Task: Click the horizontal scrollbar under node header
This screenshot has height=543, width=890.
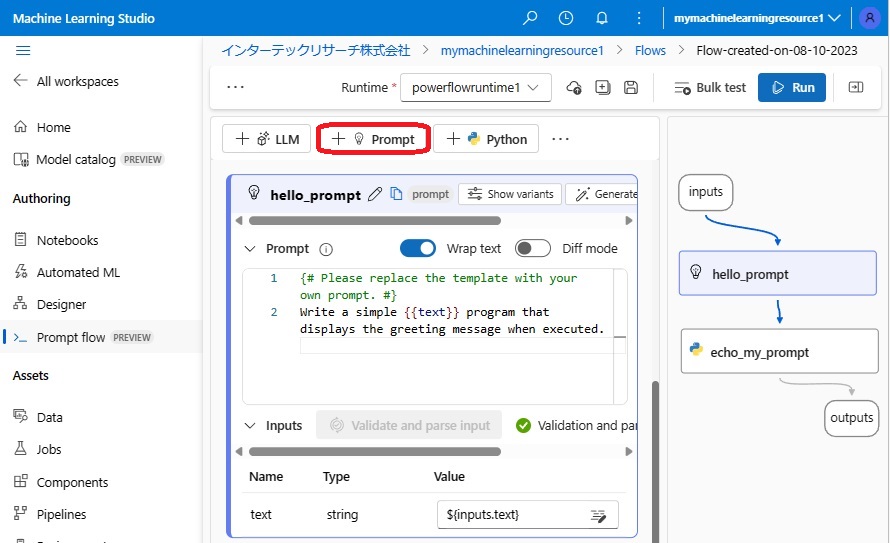Action: [x=375, y=220]
